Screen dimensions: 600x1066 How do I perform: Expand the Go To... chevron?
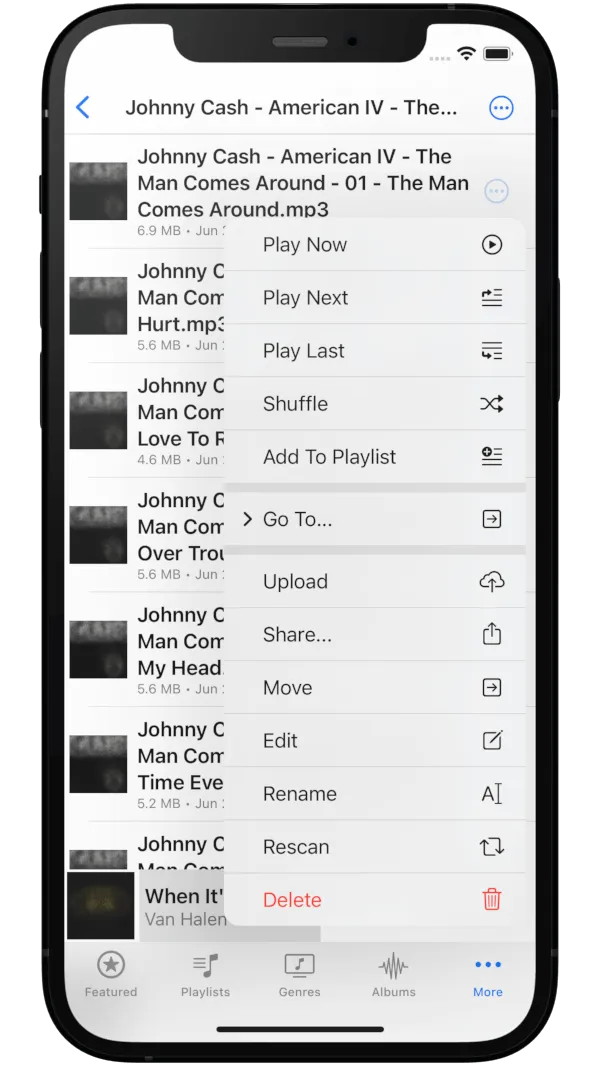247,519
